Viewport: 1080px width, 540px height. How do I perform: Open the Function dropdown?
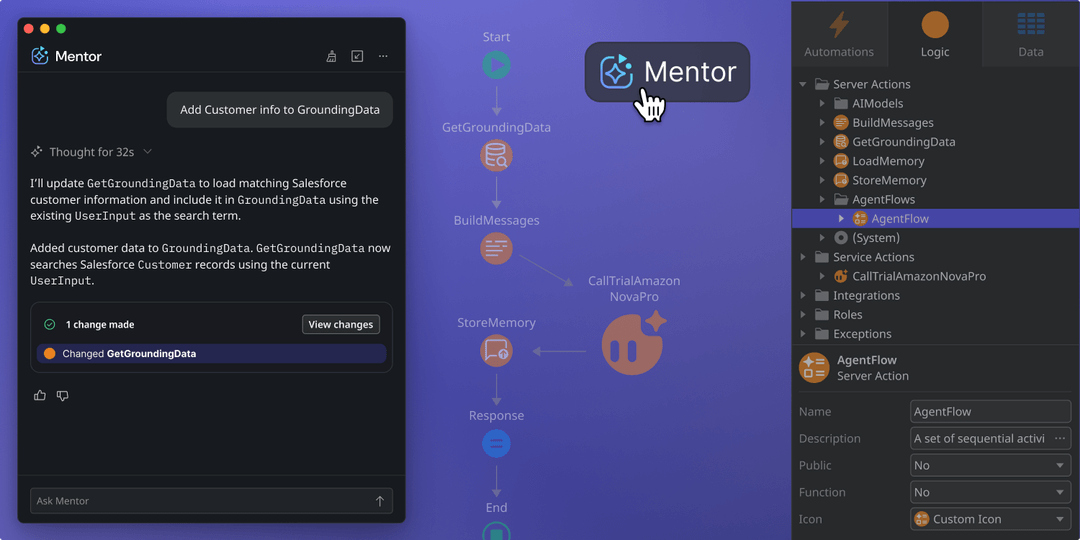coord(990,492)
